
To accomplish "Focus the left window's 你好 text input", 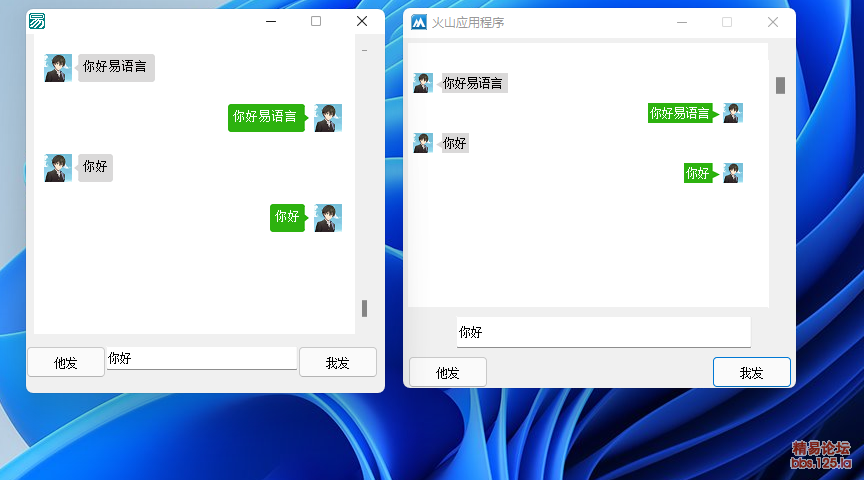I will click(201, 359).
